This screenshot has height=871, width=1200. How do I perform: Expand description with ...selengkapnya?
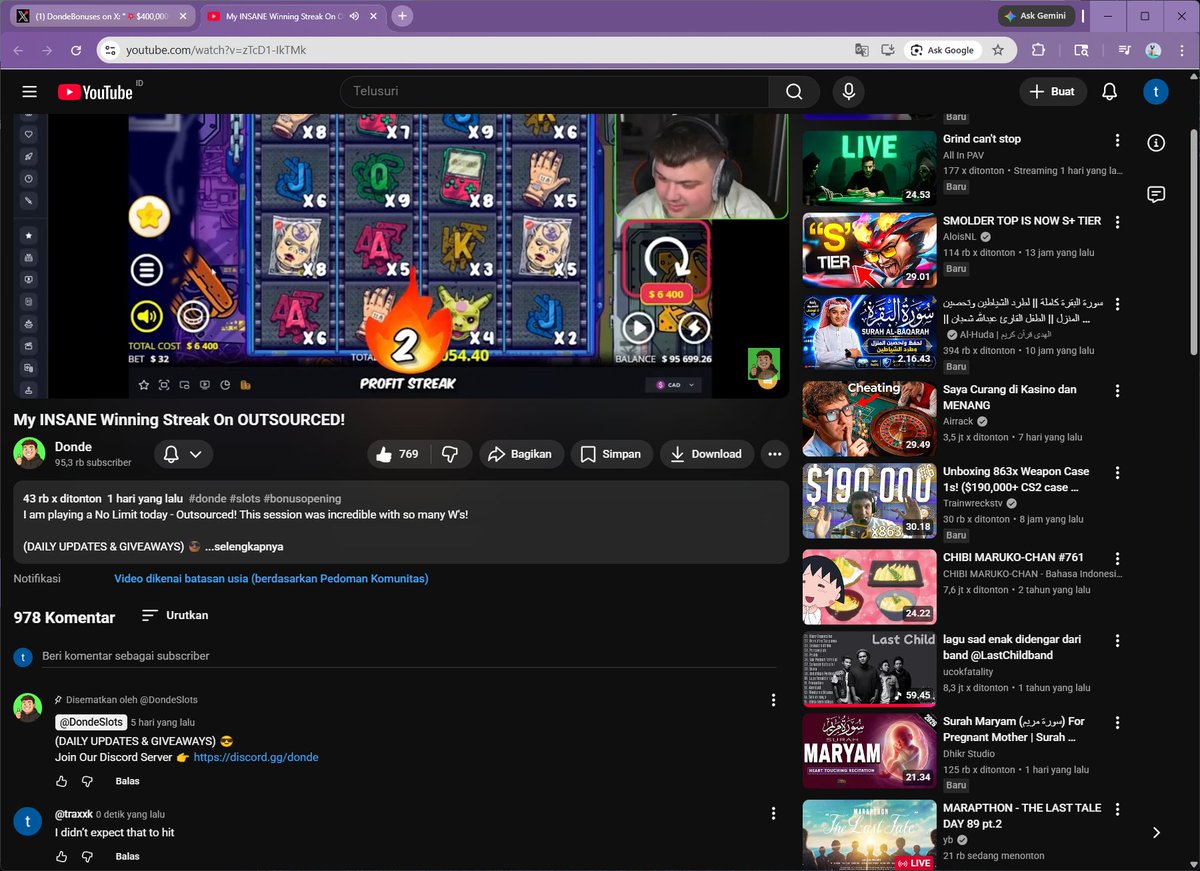coord(244,547)
